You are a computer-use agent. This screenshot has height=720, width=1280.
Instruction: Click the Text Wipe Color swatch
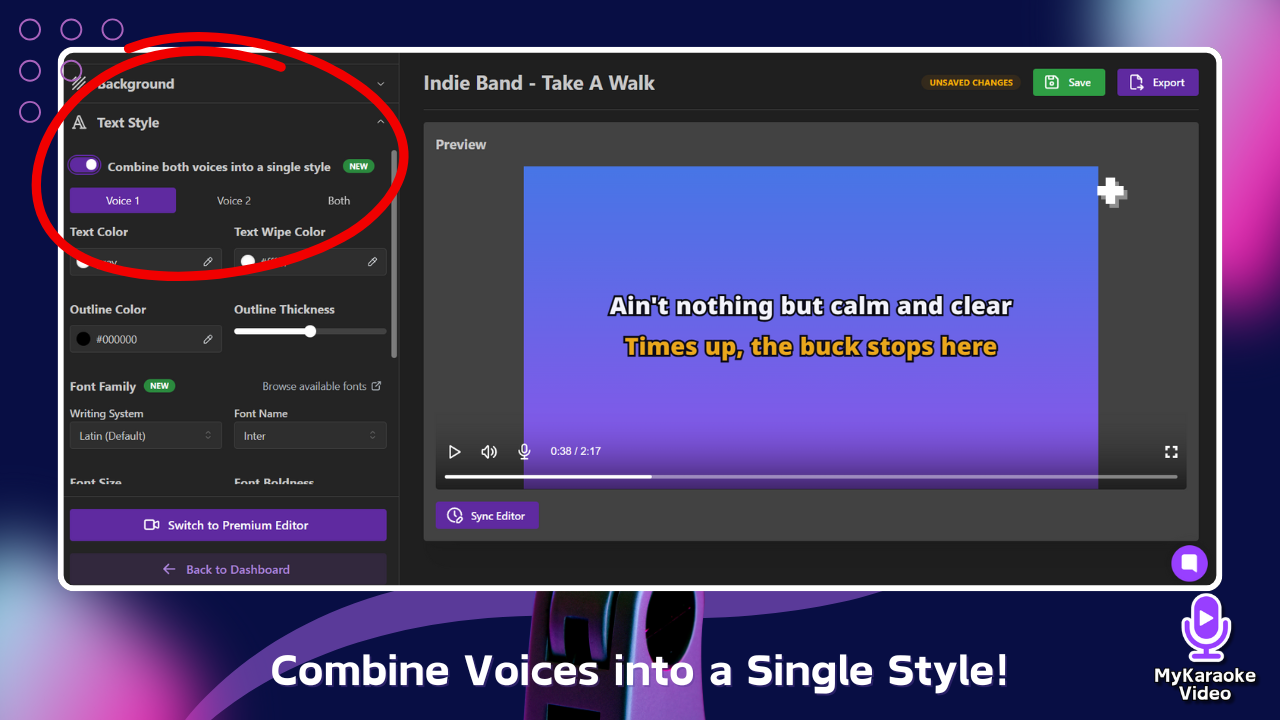tap(248, 261)
